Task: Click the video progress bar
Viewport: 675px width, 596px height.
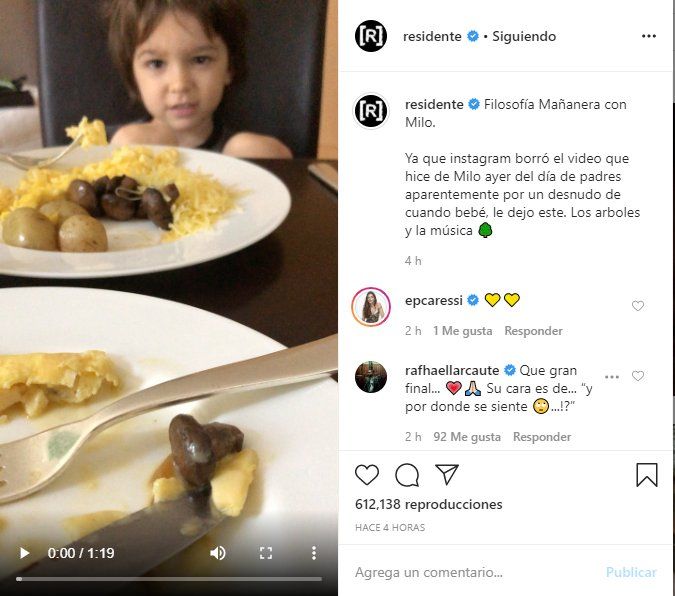Action: [168, 578]
